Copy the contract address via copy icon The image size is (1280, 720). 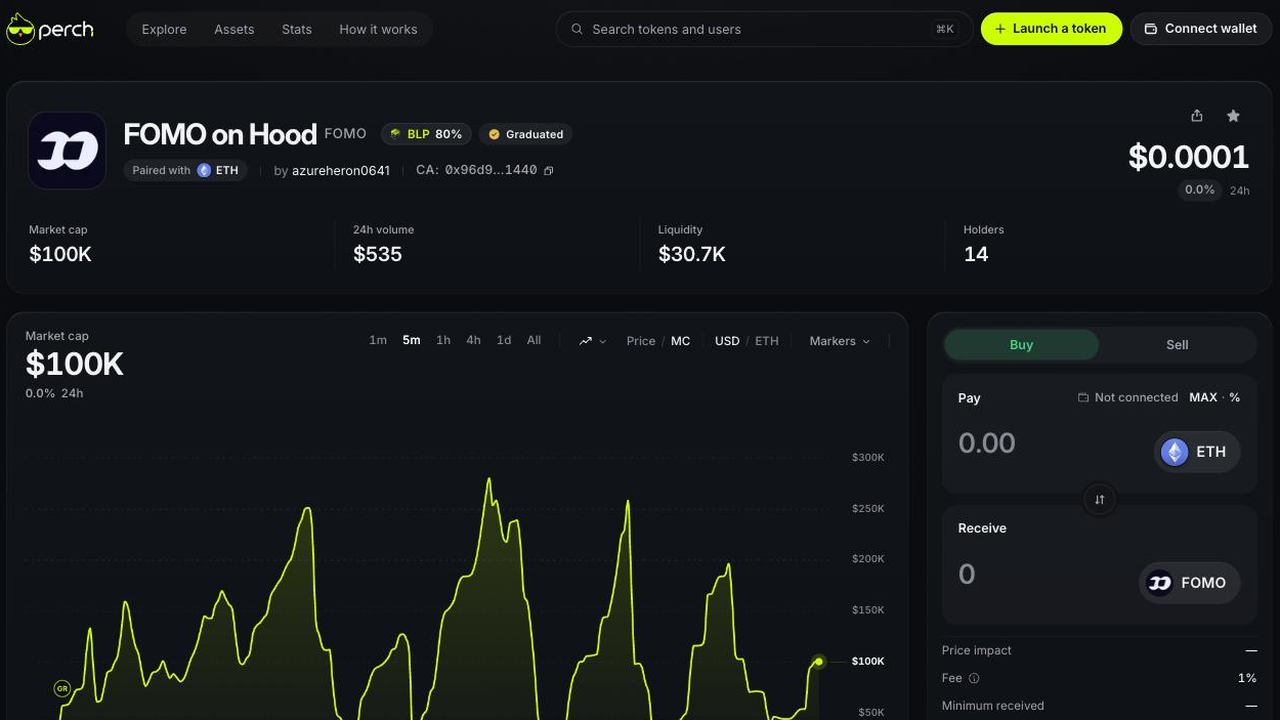[x=548, y=171]
